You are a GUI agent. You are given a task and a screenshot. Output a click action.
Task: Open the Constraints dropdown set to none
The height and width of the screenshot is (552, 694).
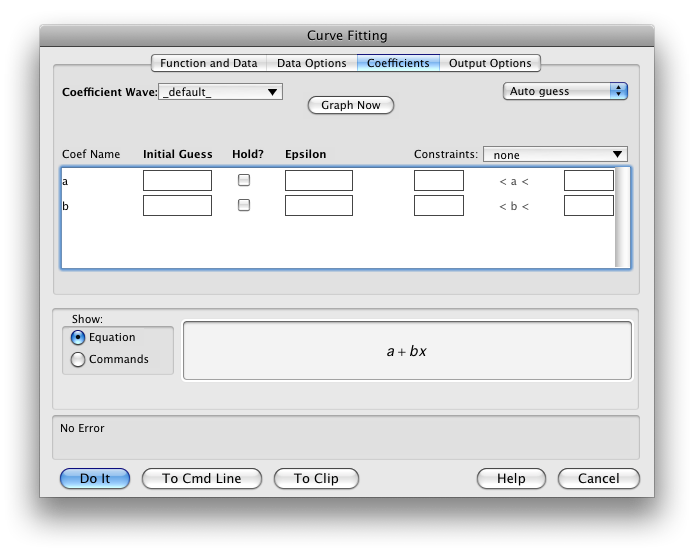tap(555, 154)
